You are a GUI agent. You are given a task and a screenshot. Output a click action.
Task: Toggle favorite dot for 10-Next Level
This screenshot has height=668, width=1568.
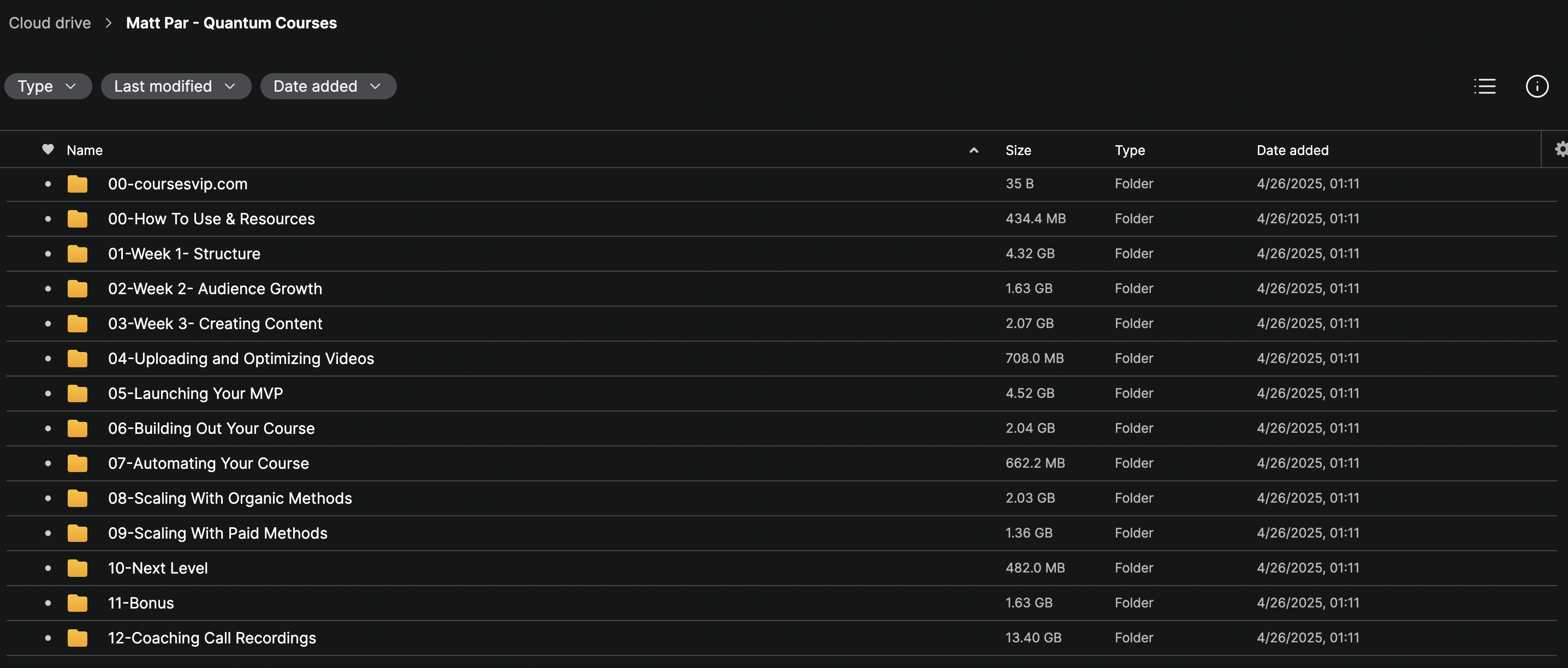pyautogui.click(x=47, y=568)
